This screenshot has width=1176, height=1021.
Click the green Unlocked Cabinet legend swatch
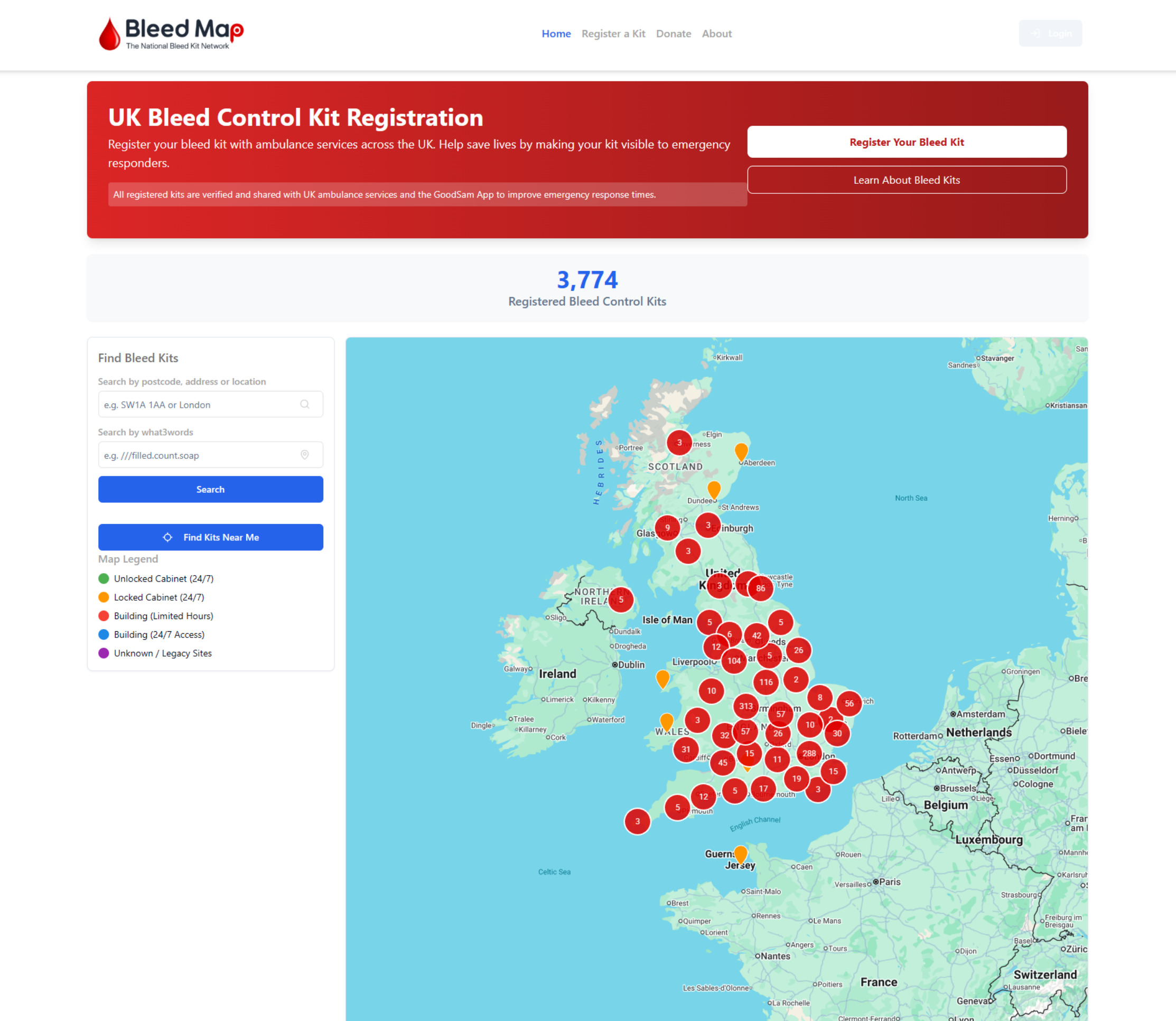pos(104,578)
